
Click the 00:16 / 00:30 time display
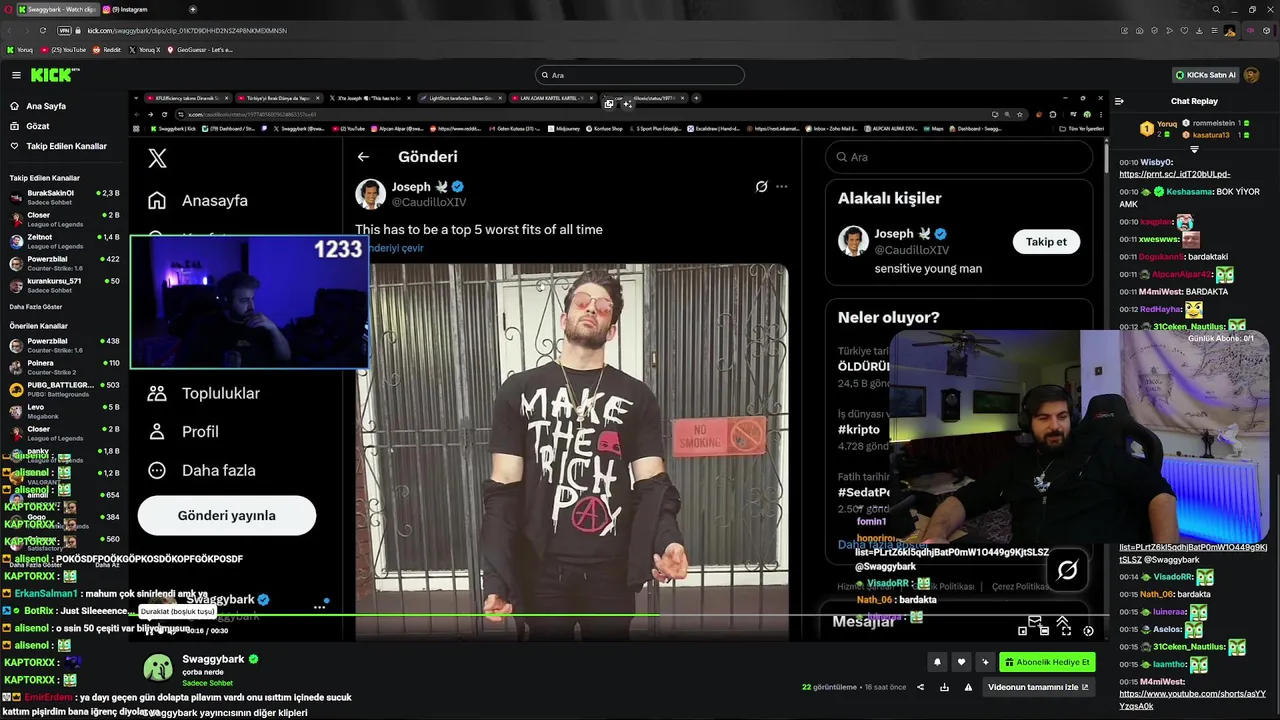[206, 631]
